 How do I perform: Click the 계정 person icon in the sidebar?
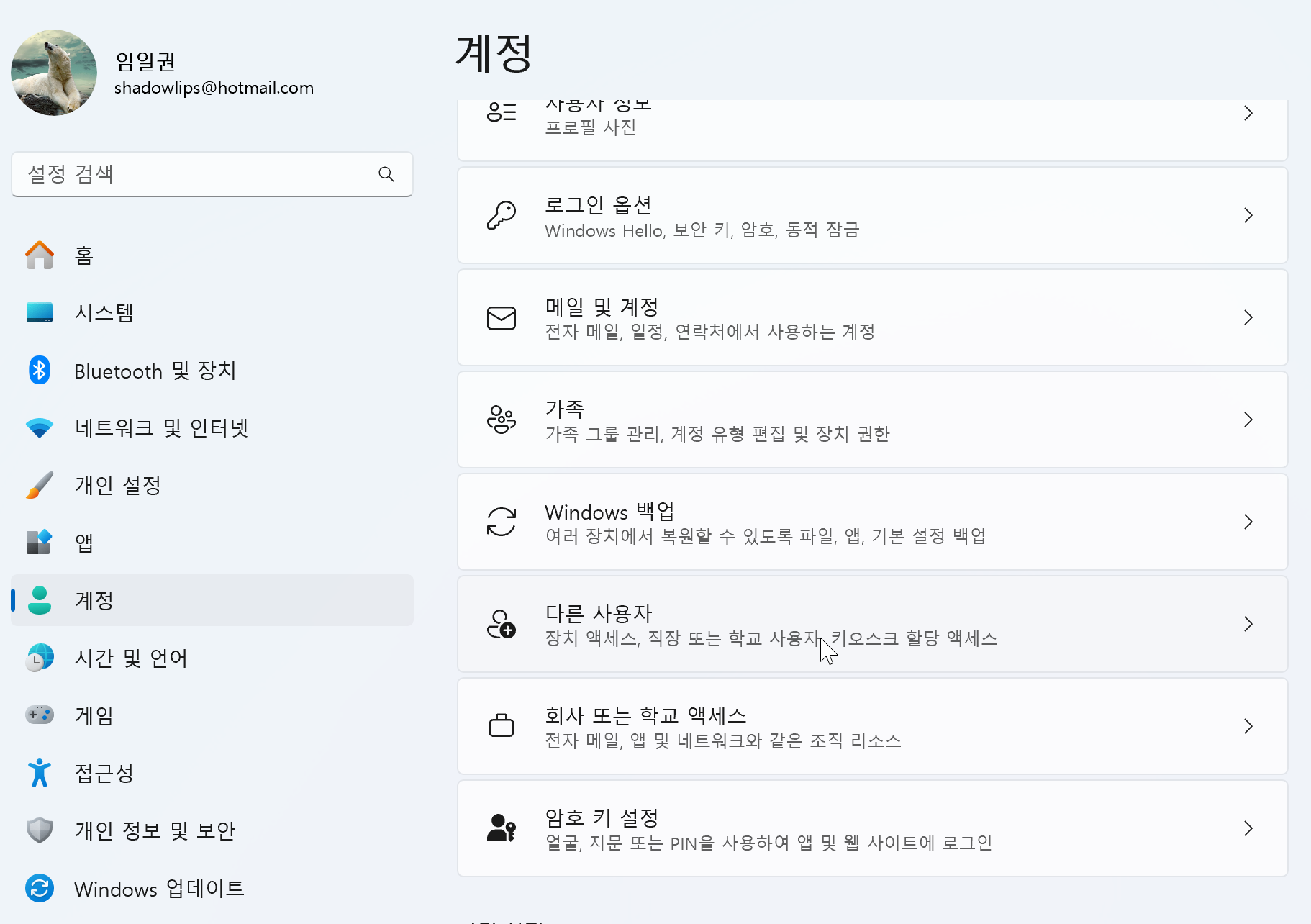40,600
